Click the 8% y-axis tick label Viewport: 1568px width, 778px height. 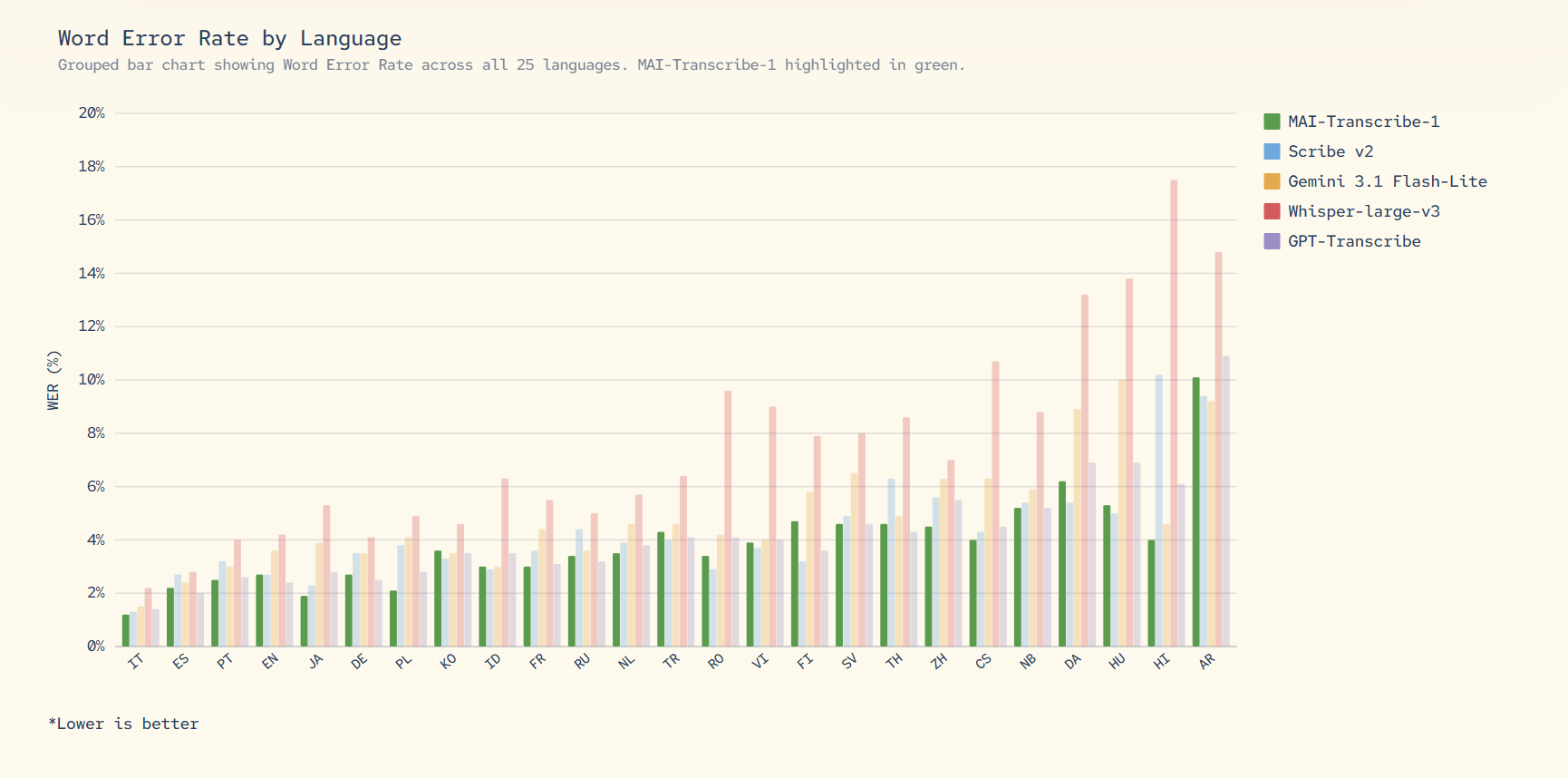click(96, 433)
